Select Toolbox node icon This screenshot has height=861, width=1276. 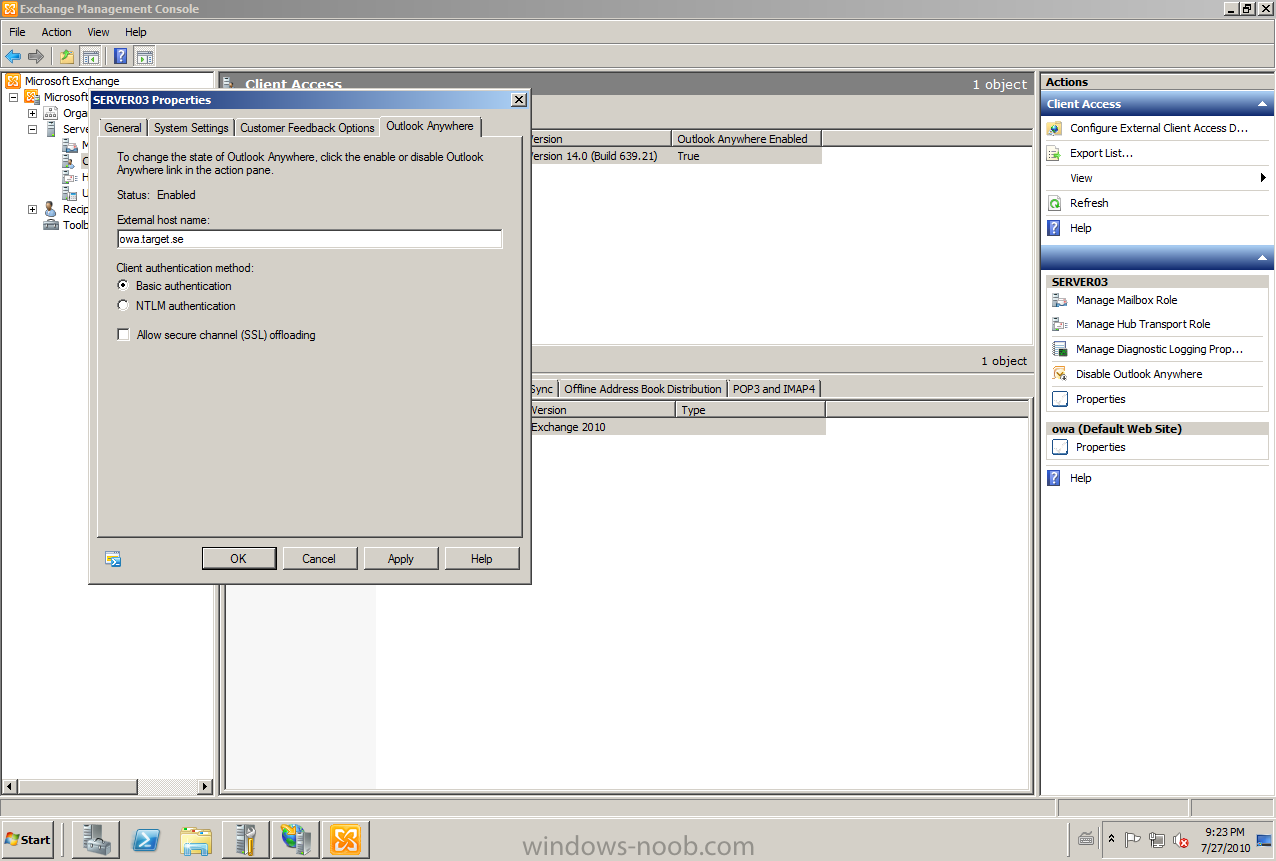51,225
